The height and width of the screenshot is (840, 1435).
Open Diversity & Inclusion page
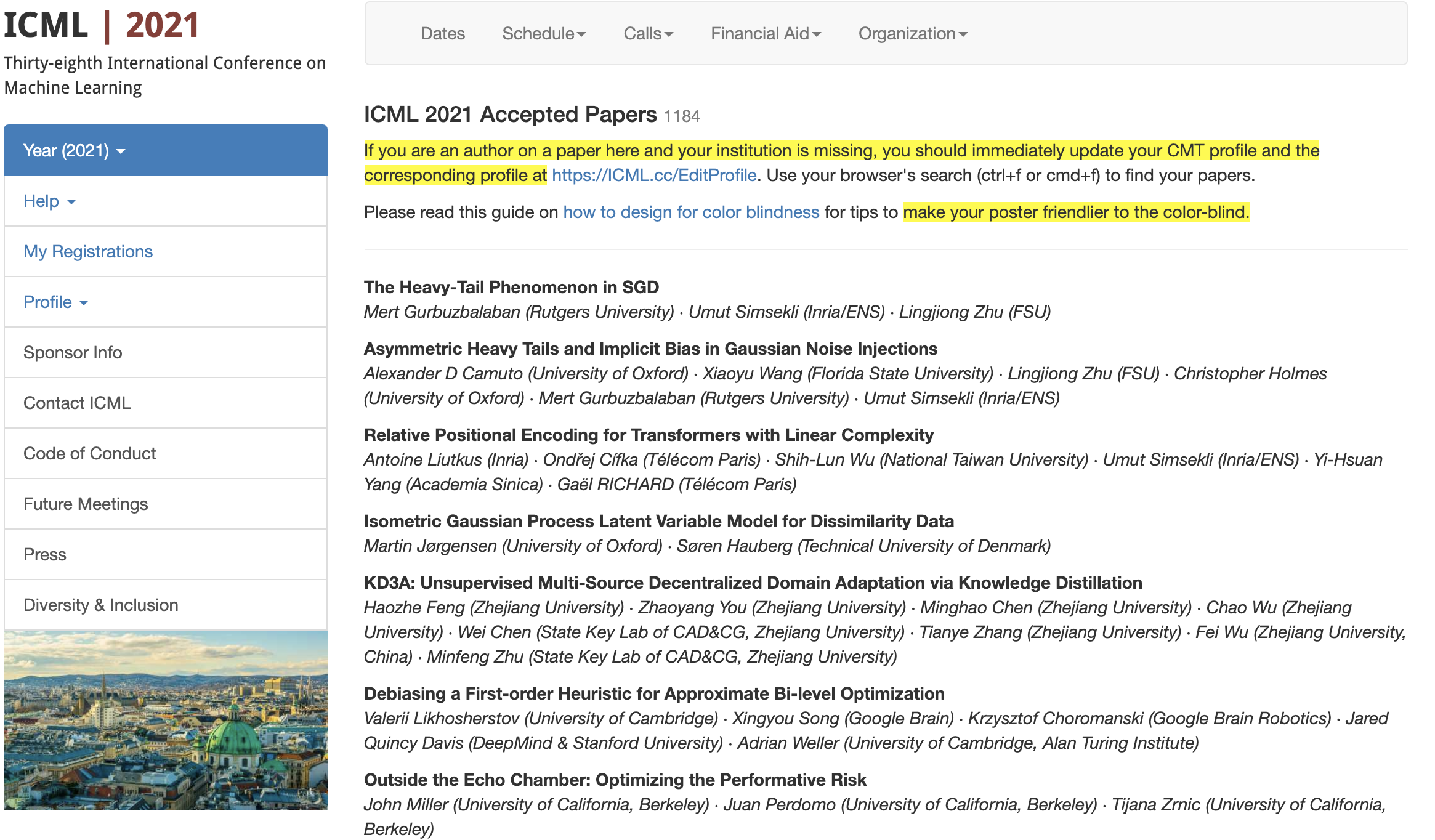click(101, 605)
